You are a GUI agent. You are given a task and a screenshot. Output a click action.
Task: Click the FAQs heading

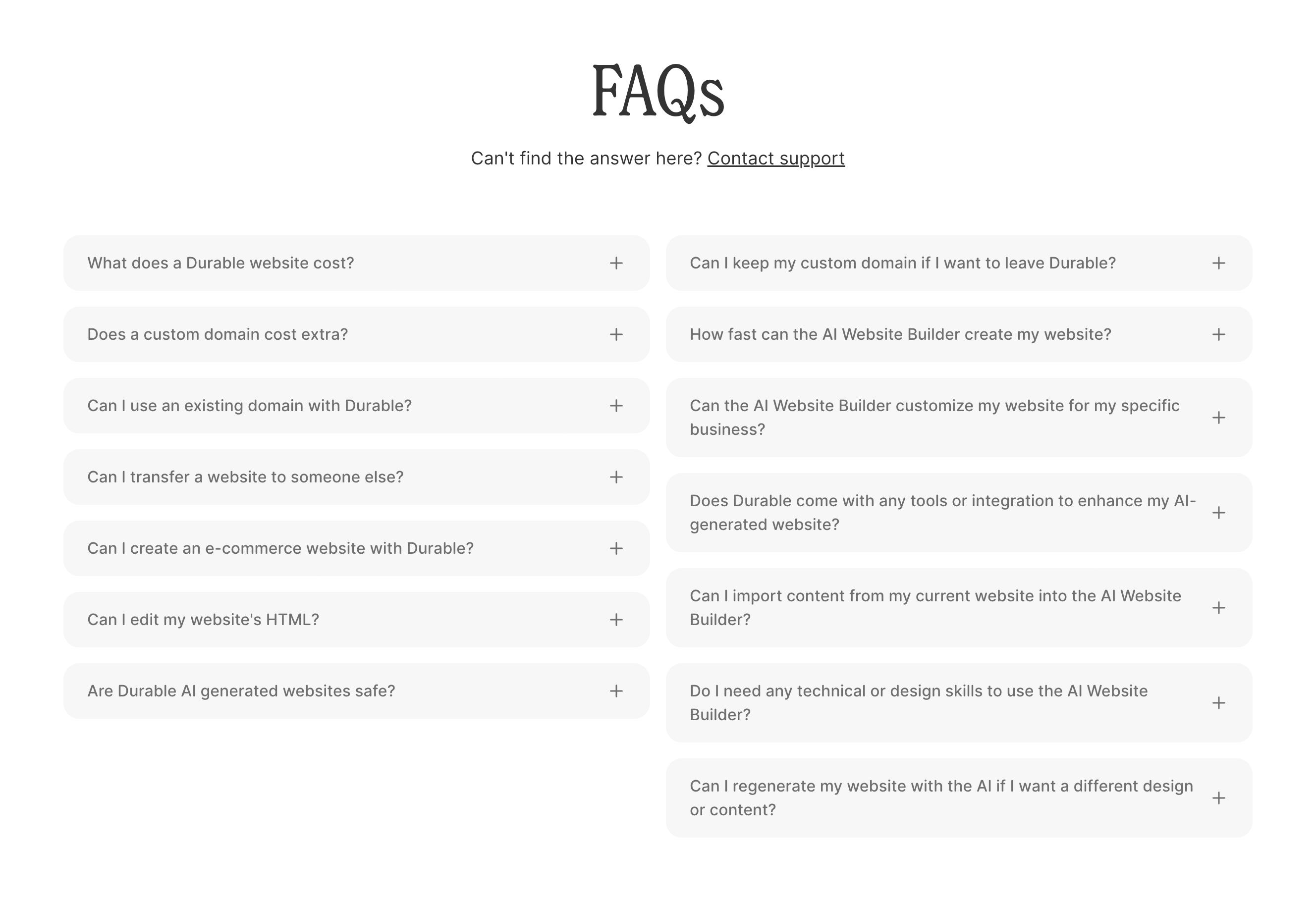coord(658,92)
